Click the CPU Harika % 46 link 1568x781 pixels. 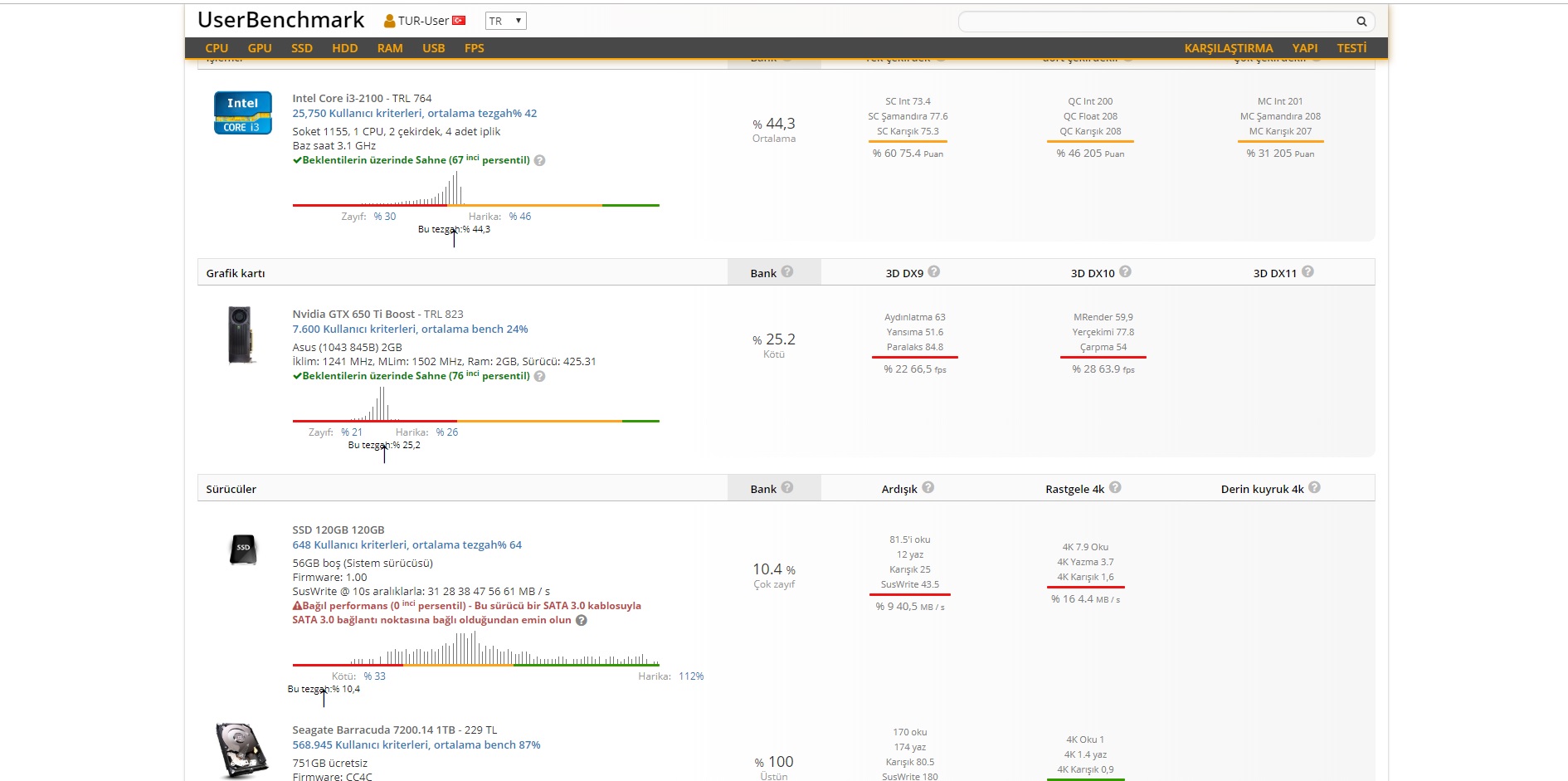[x=520, y=217]
